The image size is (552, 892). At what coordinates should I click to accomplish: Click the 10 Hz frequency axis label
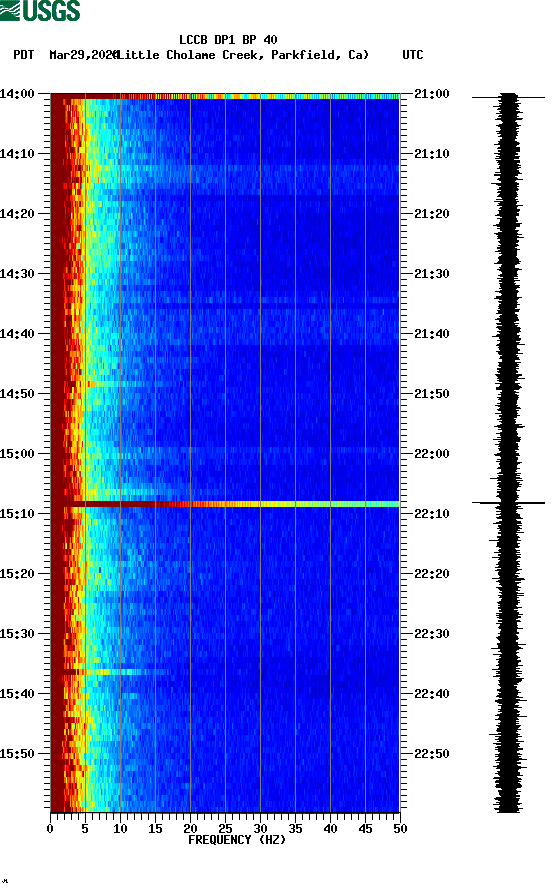point(120,829)
